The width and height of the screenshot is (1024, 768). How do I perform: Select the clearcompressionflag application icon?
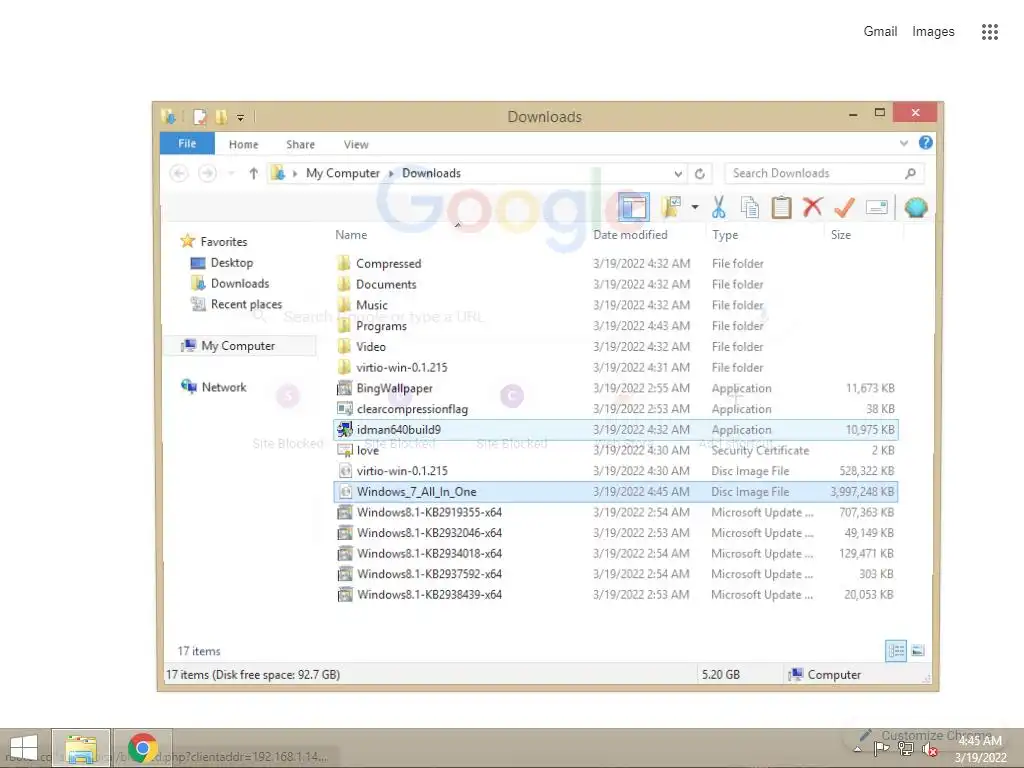[344, 409]
